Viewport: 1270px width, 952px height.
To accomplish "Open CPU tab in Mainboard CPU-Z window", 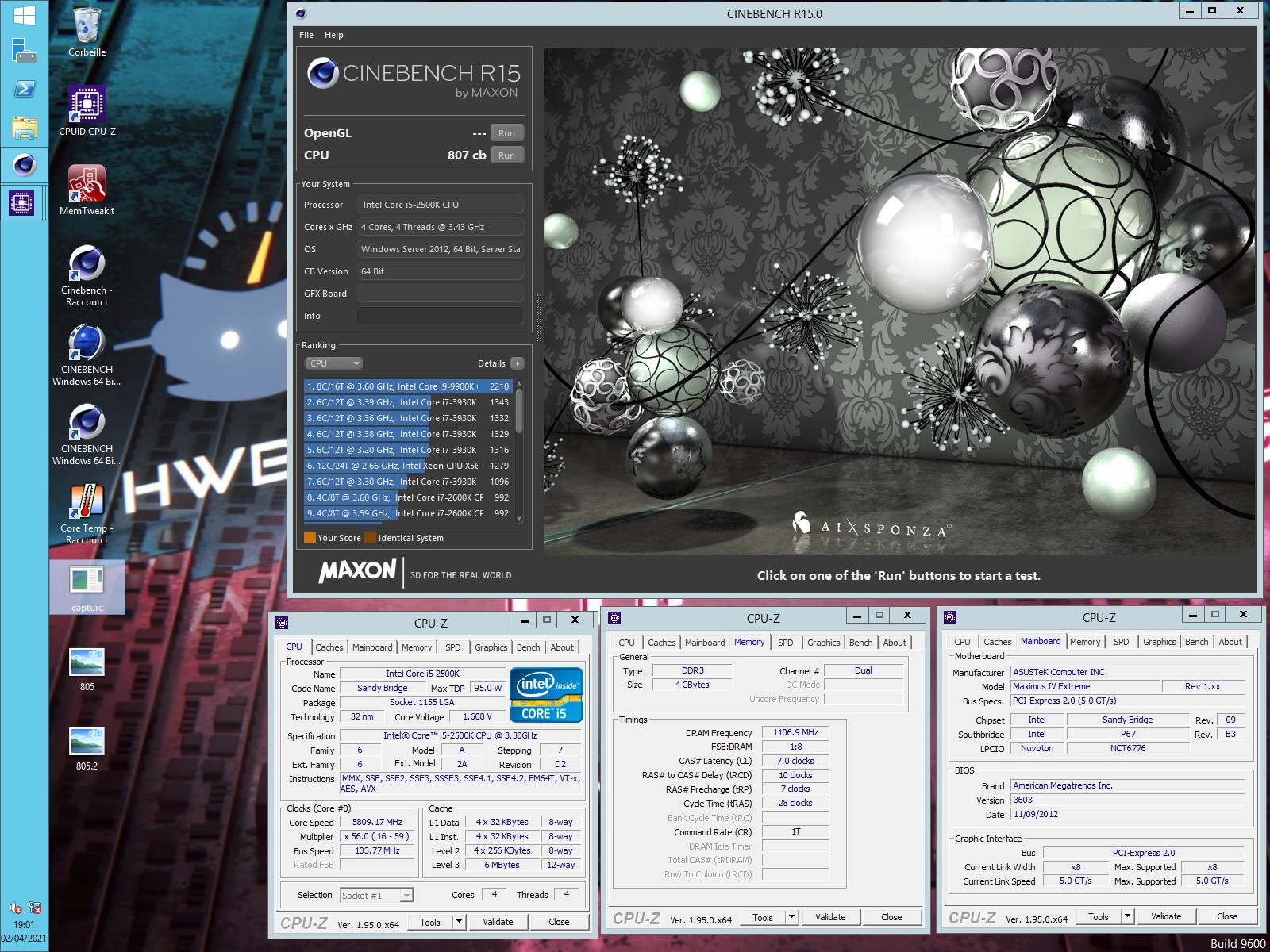I will click(x=962, y=642).
